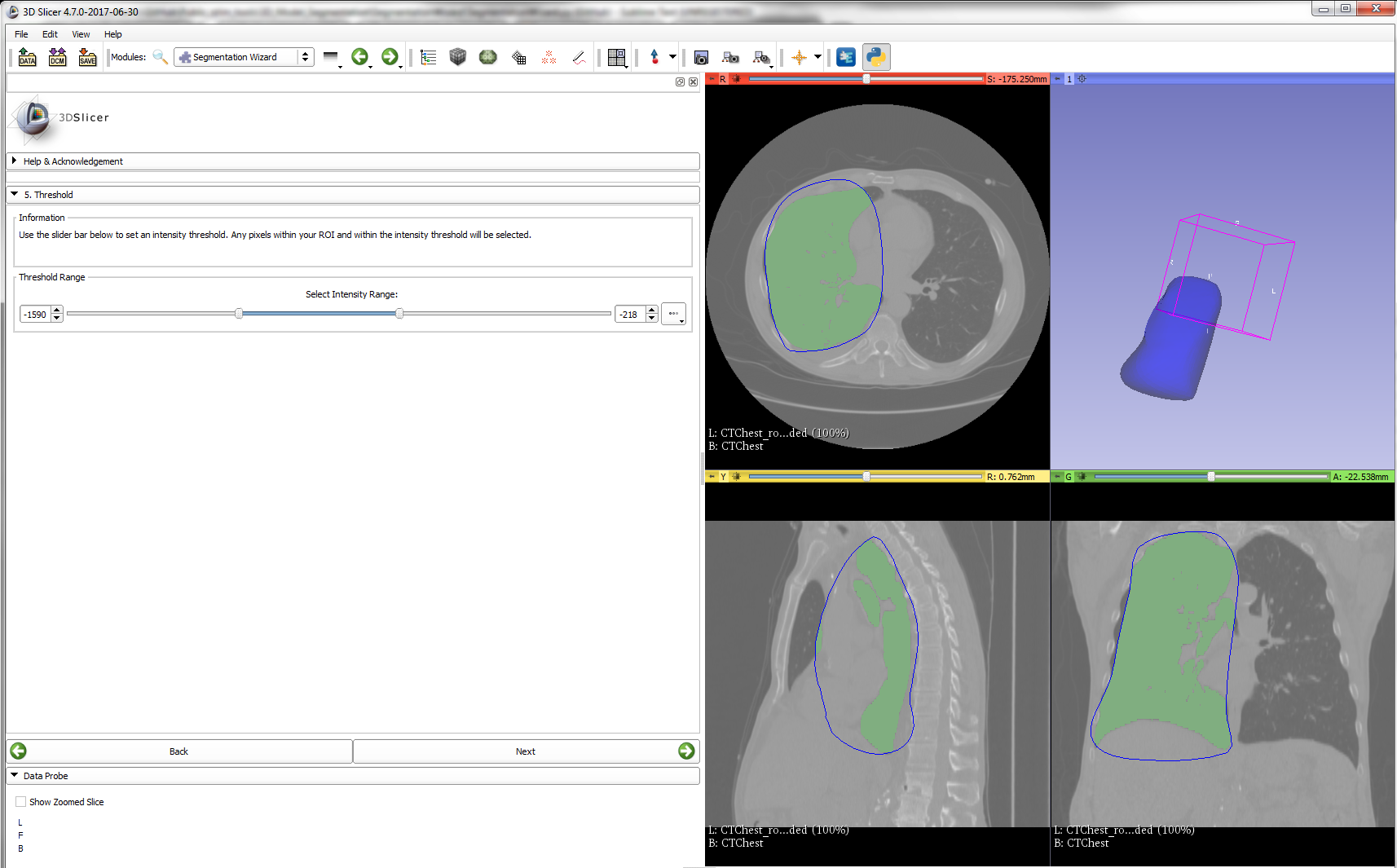The image size is (1397, 868).
Task: Open the File menu
Action: [21, 34]
